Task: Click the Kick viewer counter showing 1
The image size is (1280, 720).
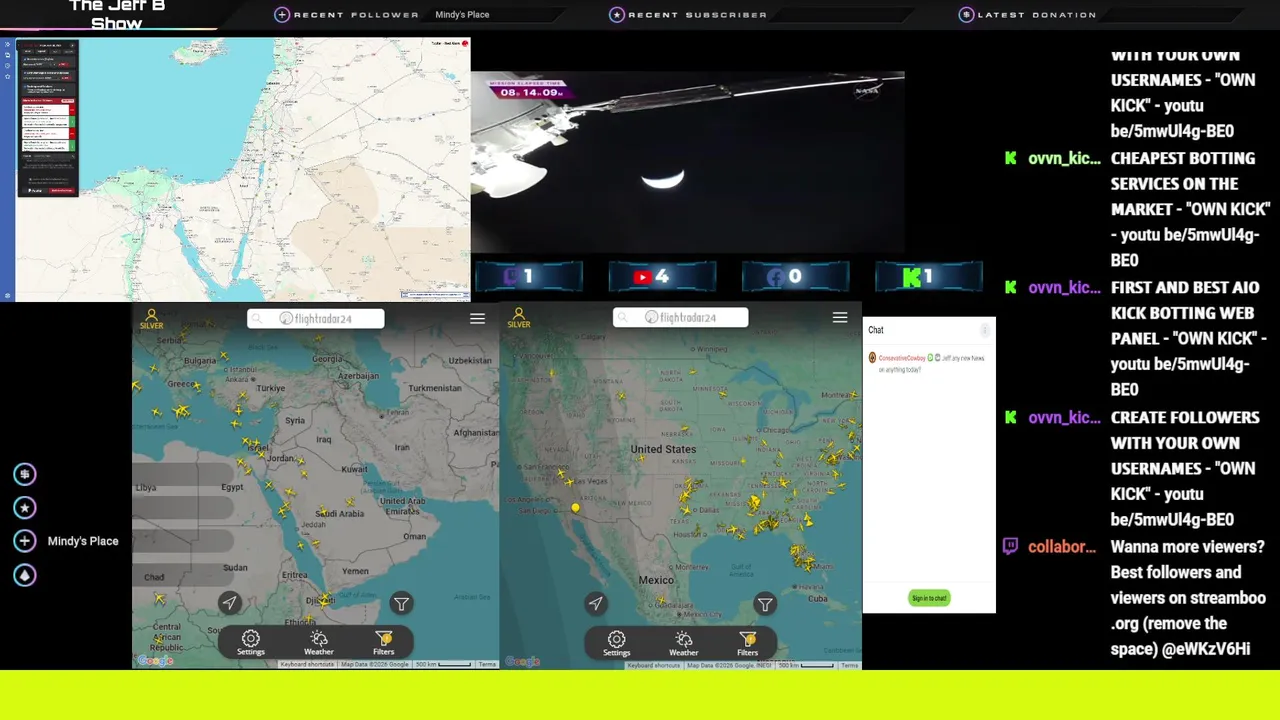Action: point(928,277)
